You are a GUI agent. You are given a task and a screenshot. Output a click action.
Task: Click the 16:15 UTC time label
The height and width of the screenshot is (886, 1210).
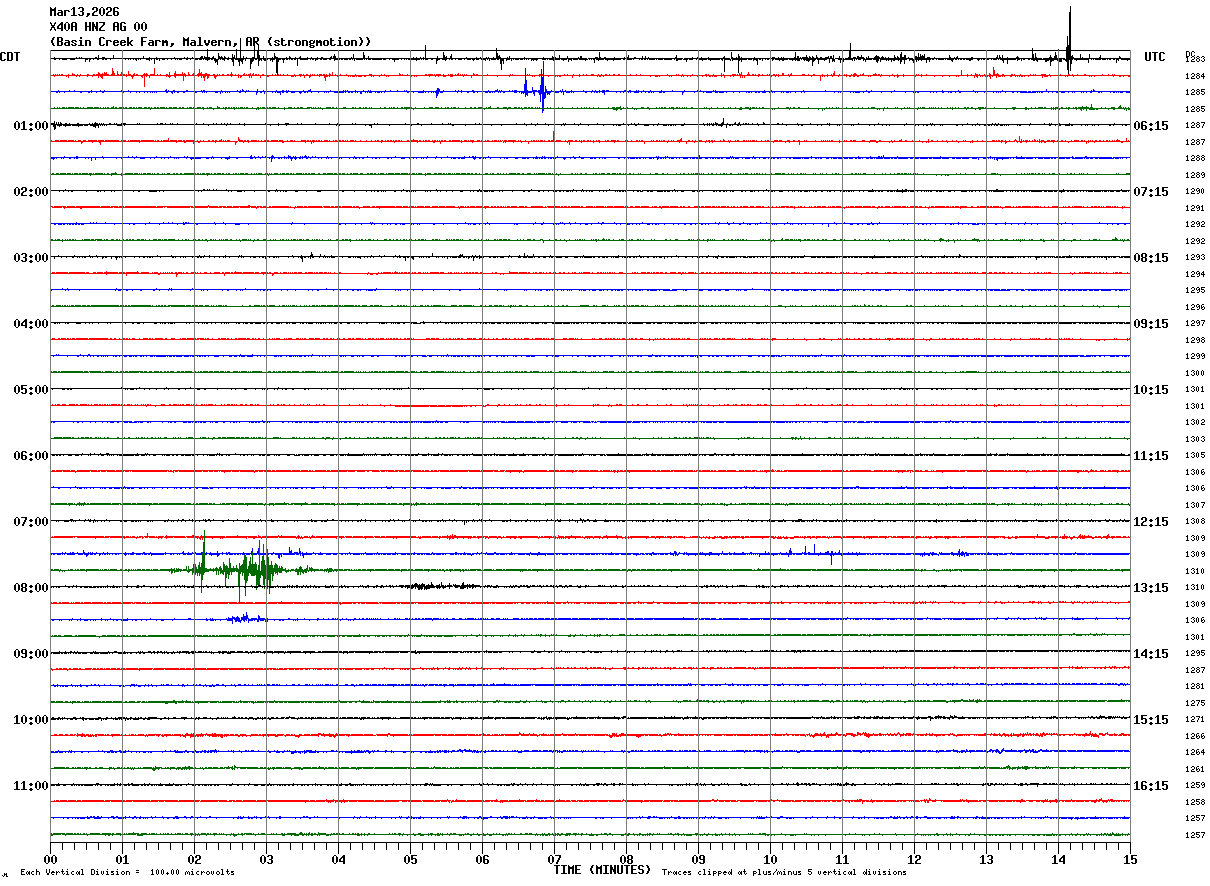[1151, 786]
